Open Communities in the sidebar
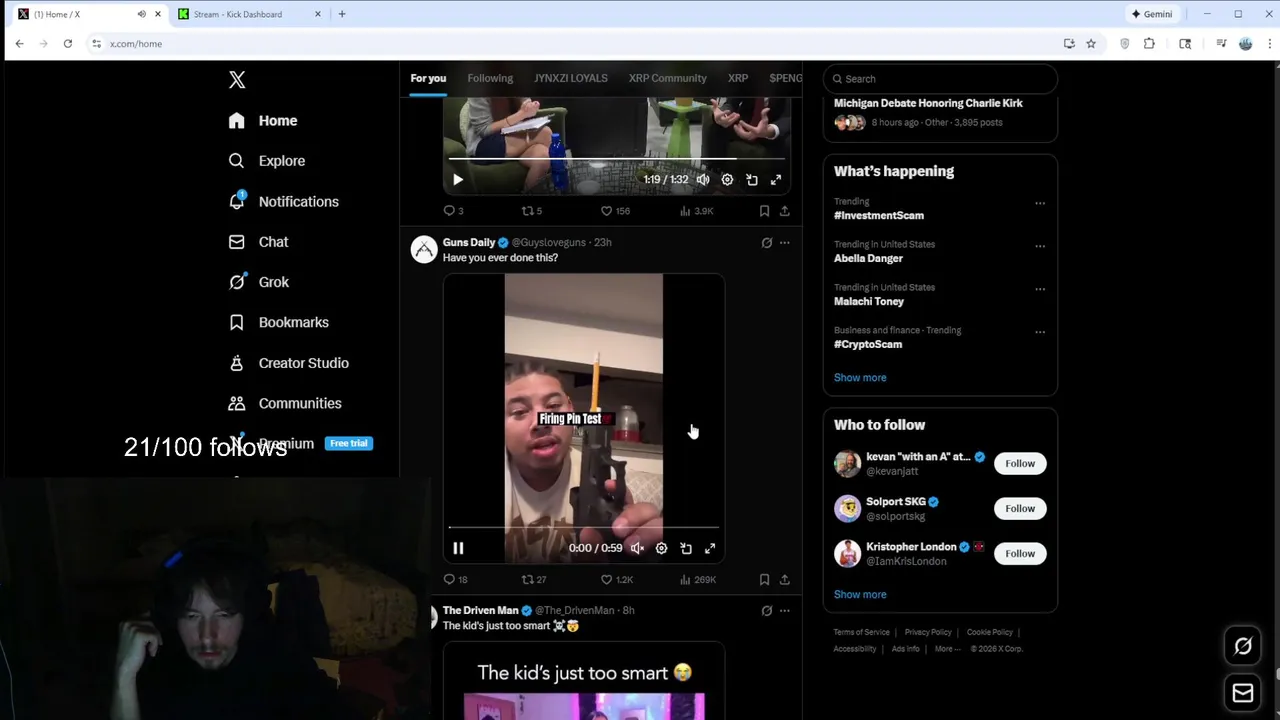1280x720 pixels. point(285,403)
